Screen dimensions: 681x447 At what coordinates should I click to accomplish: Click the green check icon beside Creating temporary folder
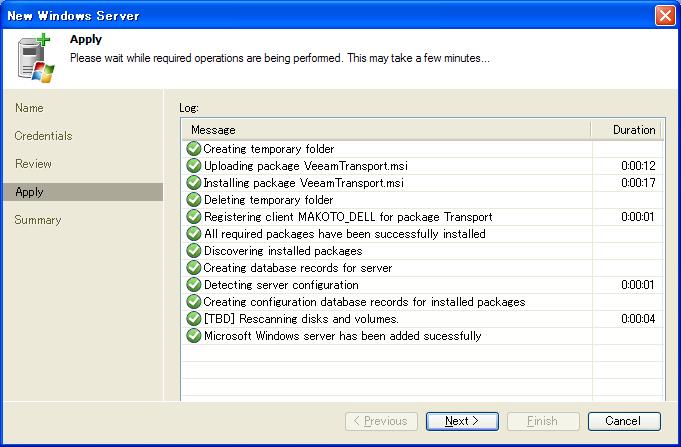(x=193, y=149)
